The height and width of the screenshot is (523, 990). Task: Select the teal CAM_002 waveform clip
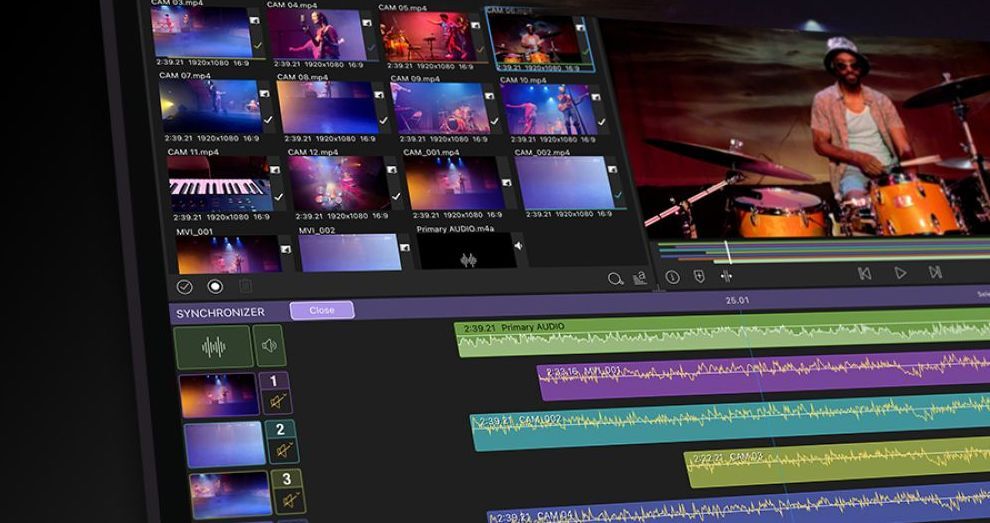731,422
